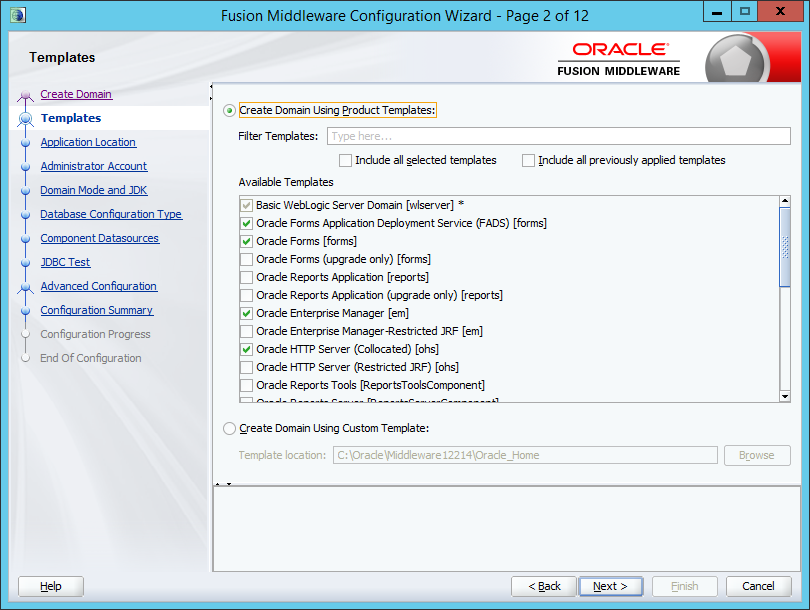The width and height of the screenshot is (810, 610).
Task: Select Create Domain Using Custom Template option
Action: 229,429
